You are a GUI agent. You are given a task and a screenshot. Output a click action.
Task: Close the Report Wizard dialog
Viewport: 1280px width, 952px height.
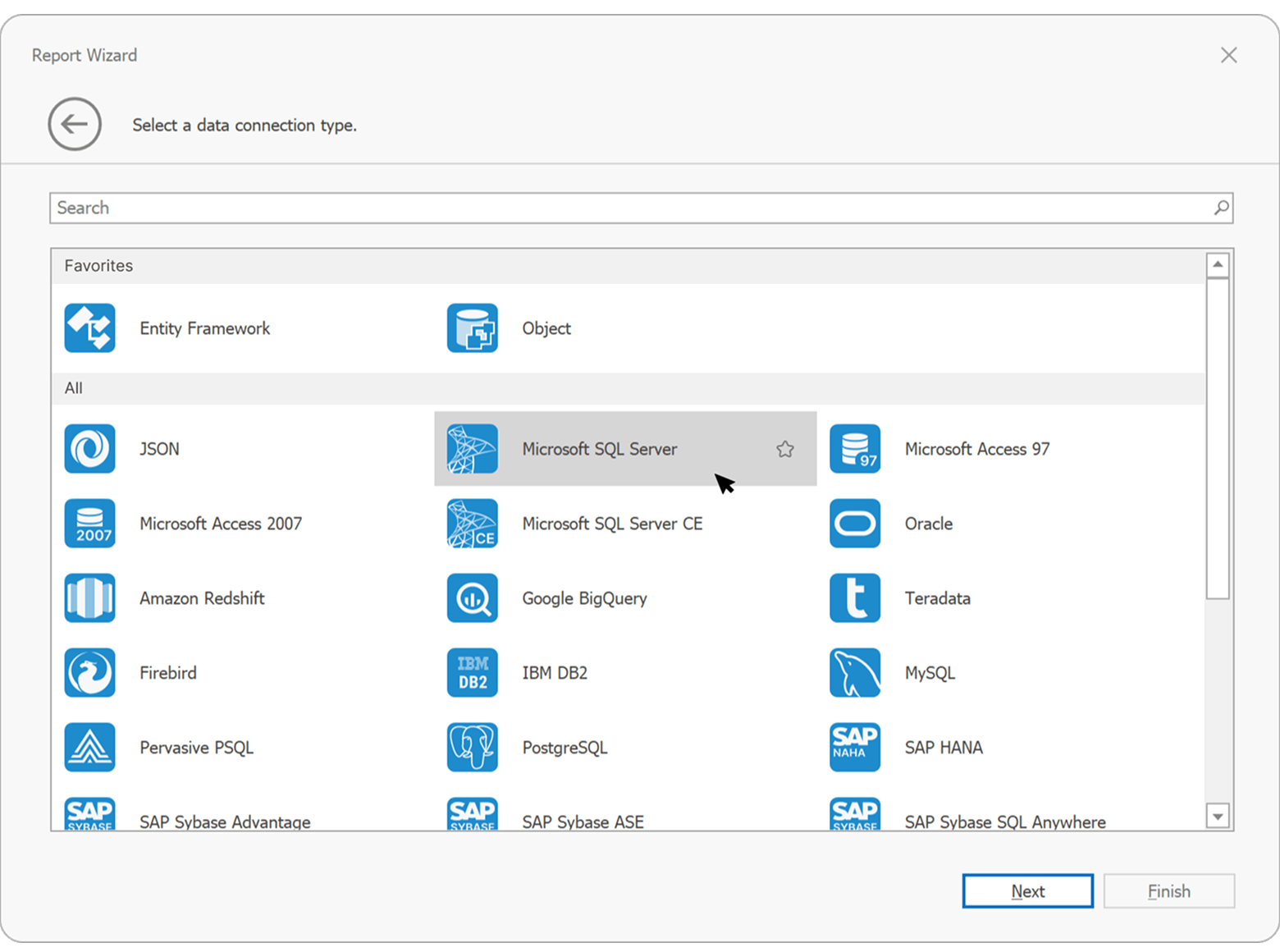point(1228,55)
